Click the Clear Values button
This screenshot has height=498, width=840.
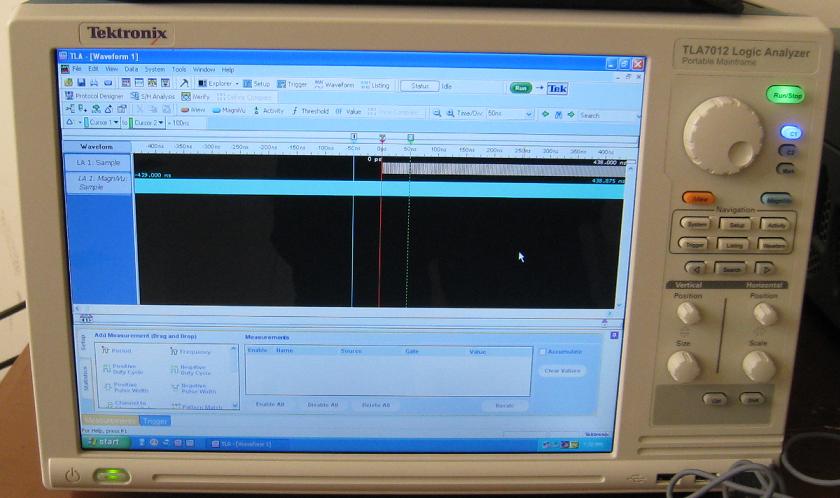[x=562, y=371]
